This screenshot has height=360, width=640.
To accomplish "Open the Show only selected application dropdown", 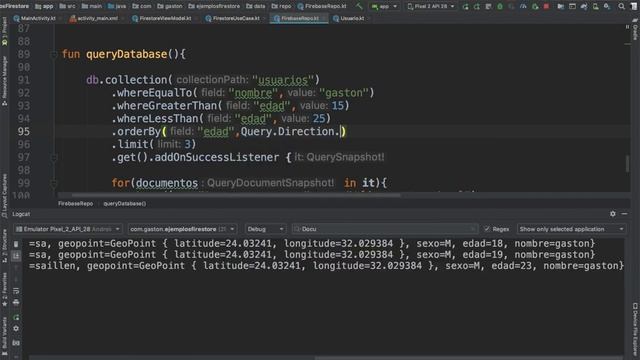I will coord(571,229).
